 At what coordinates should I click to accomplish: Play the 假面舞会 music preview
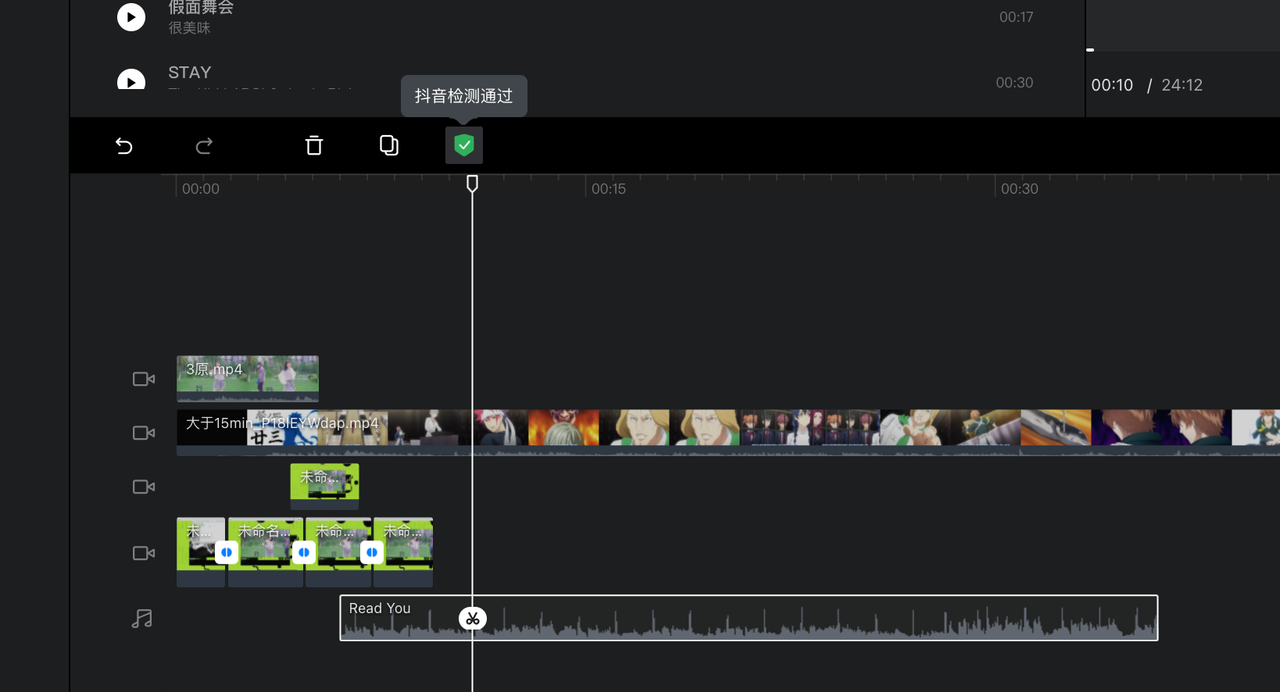(x=131, y=17)
